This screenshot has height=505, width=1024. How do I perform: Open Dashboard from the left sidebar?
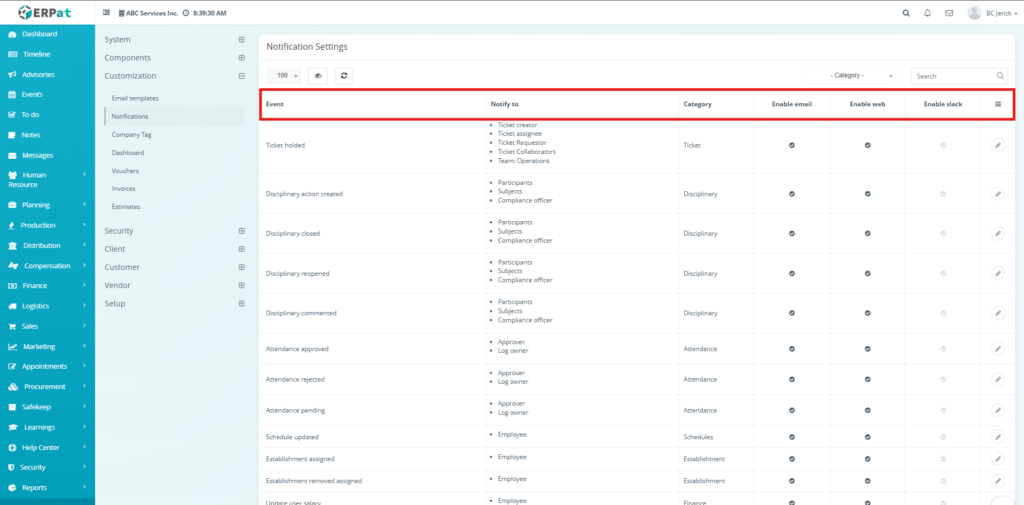tap(39, 34)
